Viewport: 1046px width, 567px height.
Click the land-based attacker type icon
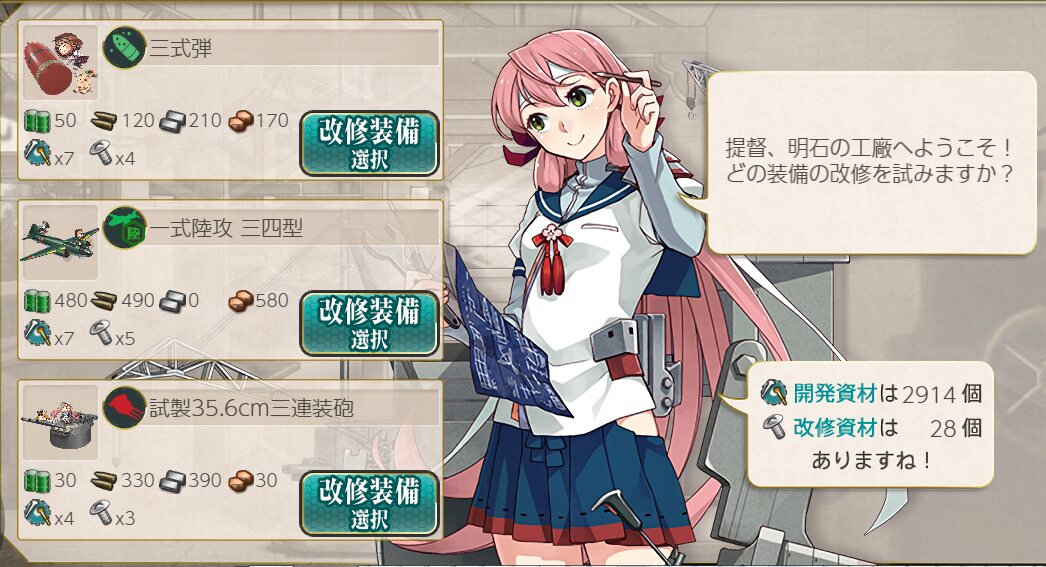(125, 227)
